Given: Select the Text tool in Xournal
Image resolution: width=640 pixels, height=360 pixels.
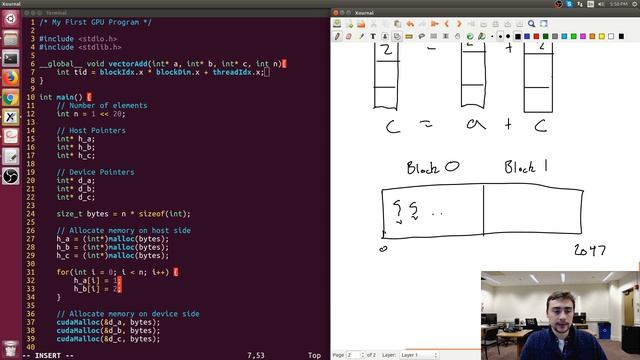Looking at the screenshot, I should click(373, 36).
